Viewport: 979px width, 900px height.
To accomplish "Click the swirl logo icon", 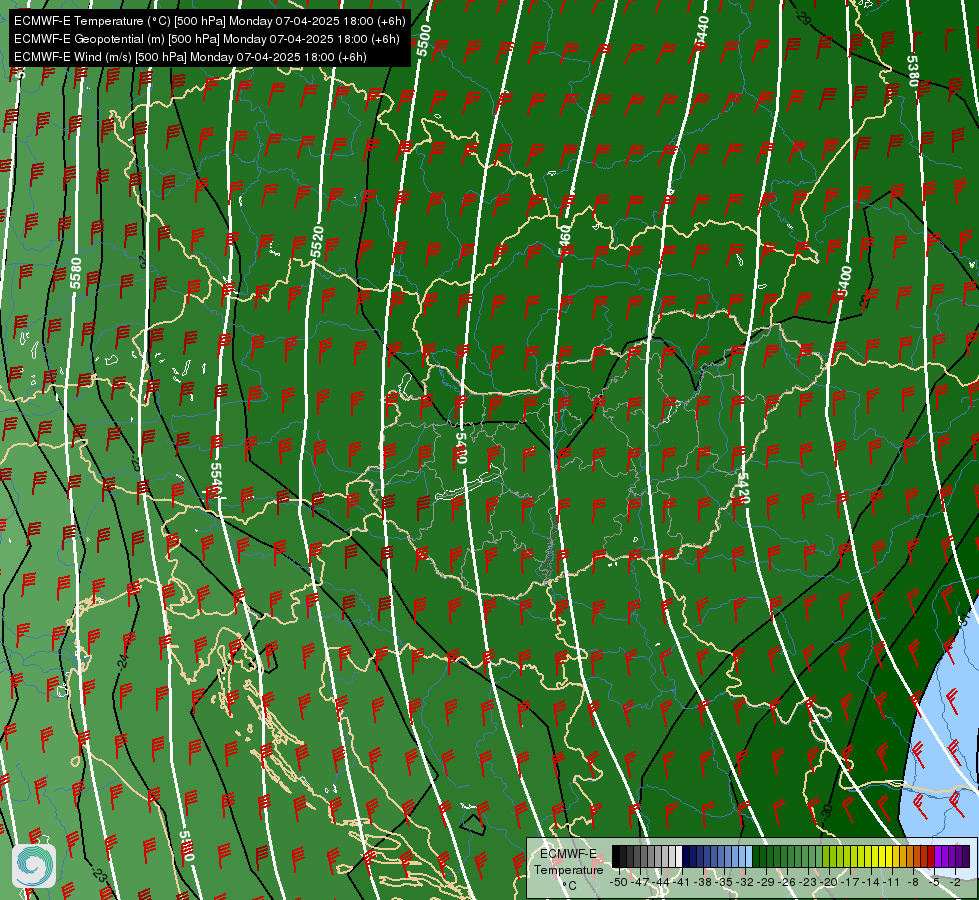I will 34,866.
